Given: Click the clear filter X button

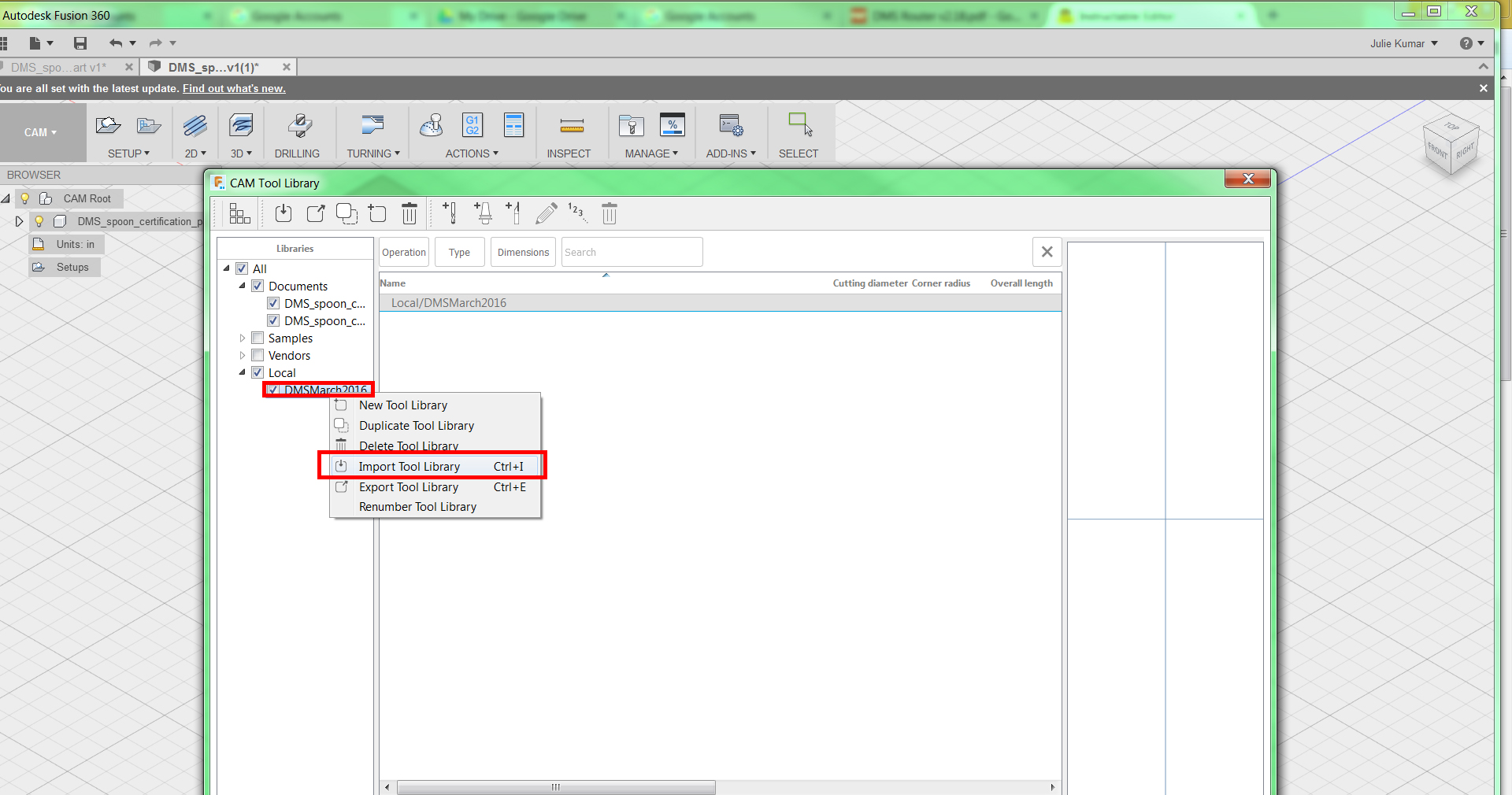Looking at the screenshot, I should pos(1047,252).
